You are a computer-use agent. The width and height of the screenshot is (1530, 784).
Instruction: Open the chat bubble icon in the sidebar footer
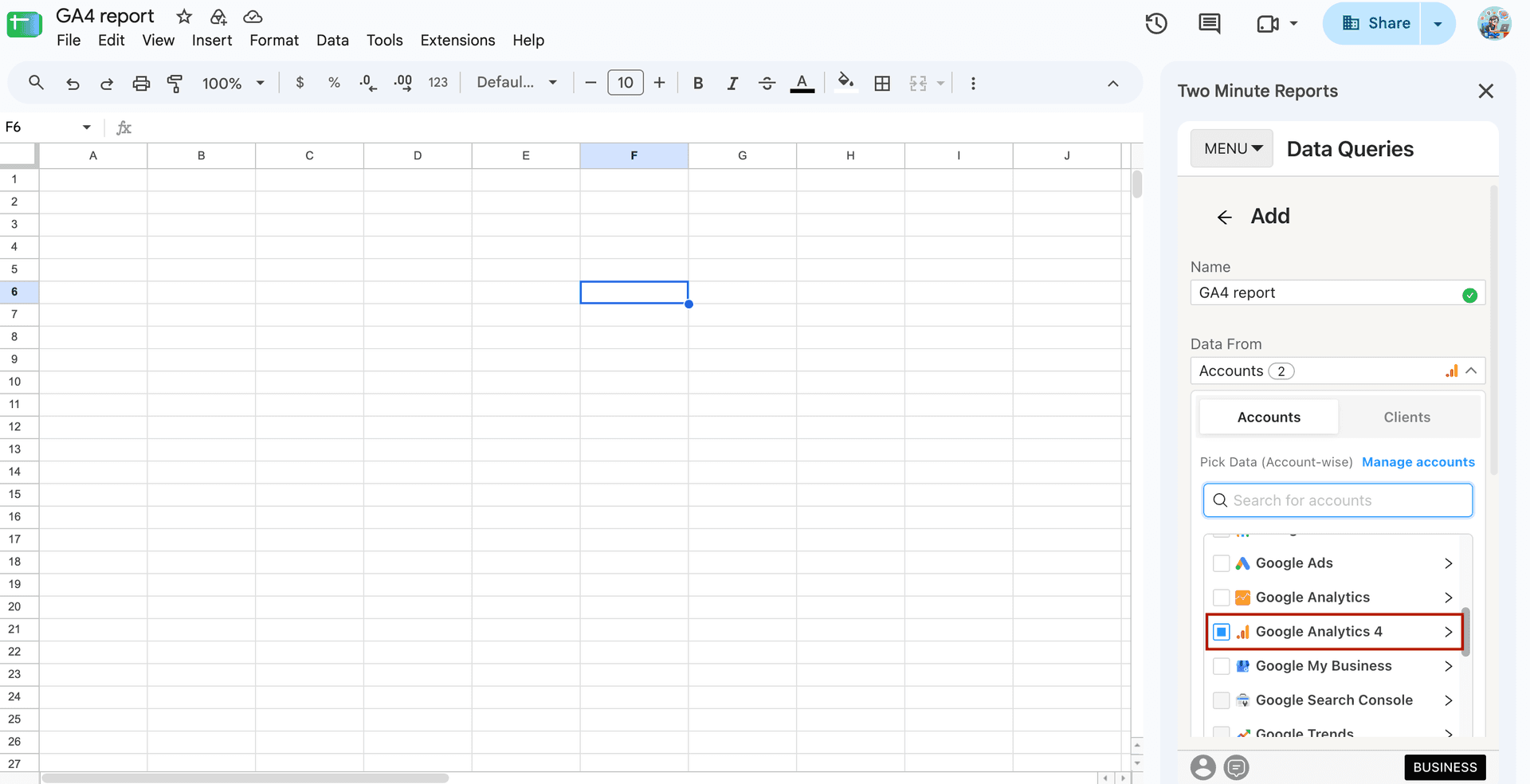tap(1237, 767)
